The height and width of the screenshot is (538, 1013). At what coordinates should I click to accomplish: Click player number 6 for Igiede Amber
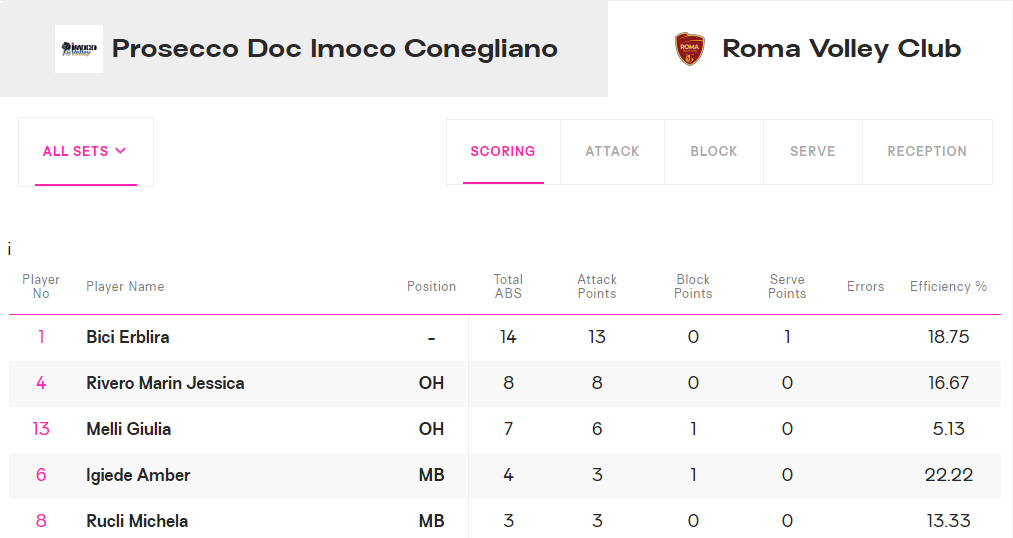pos(41,475)
